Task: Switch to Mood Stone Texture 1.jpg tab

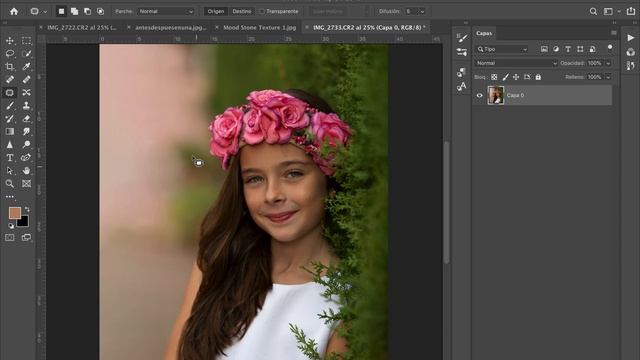Action: [x=260, y=27]
